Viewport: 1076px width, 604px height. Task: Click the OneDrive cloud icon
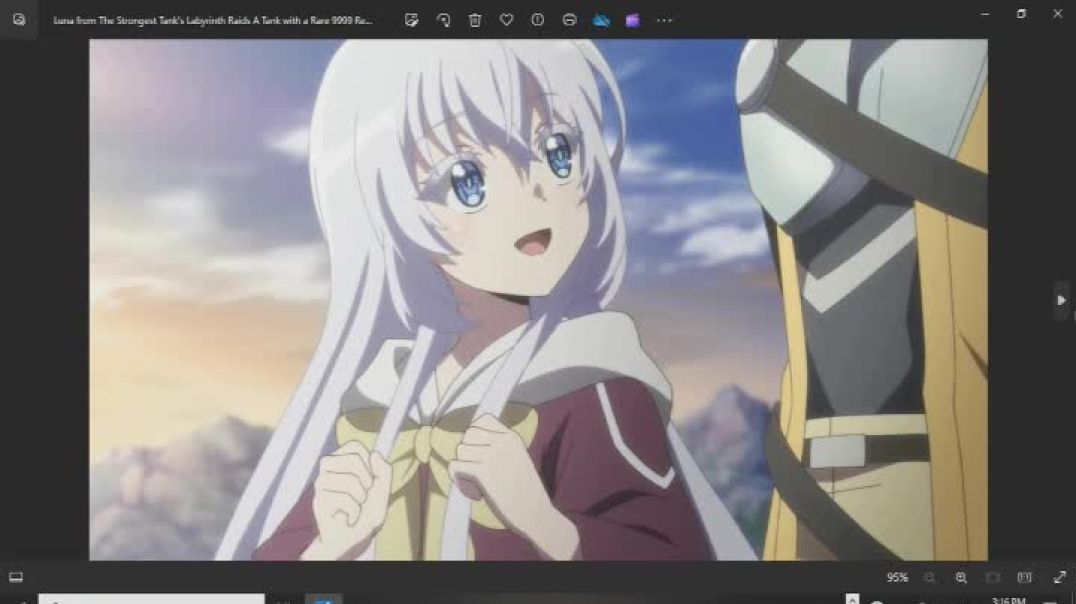click(601, 20)
